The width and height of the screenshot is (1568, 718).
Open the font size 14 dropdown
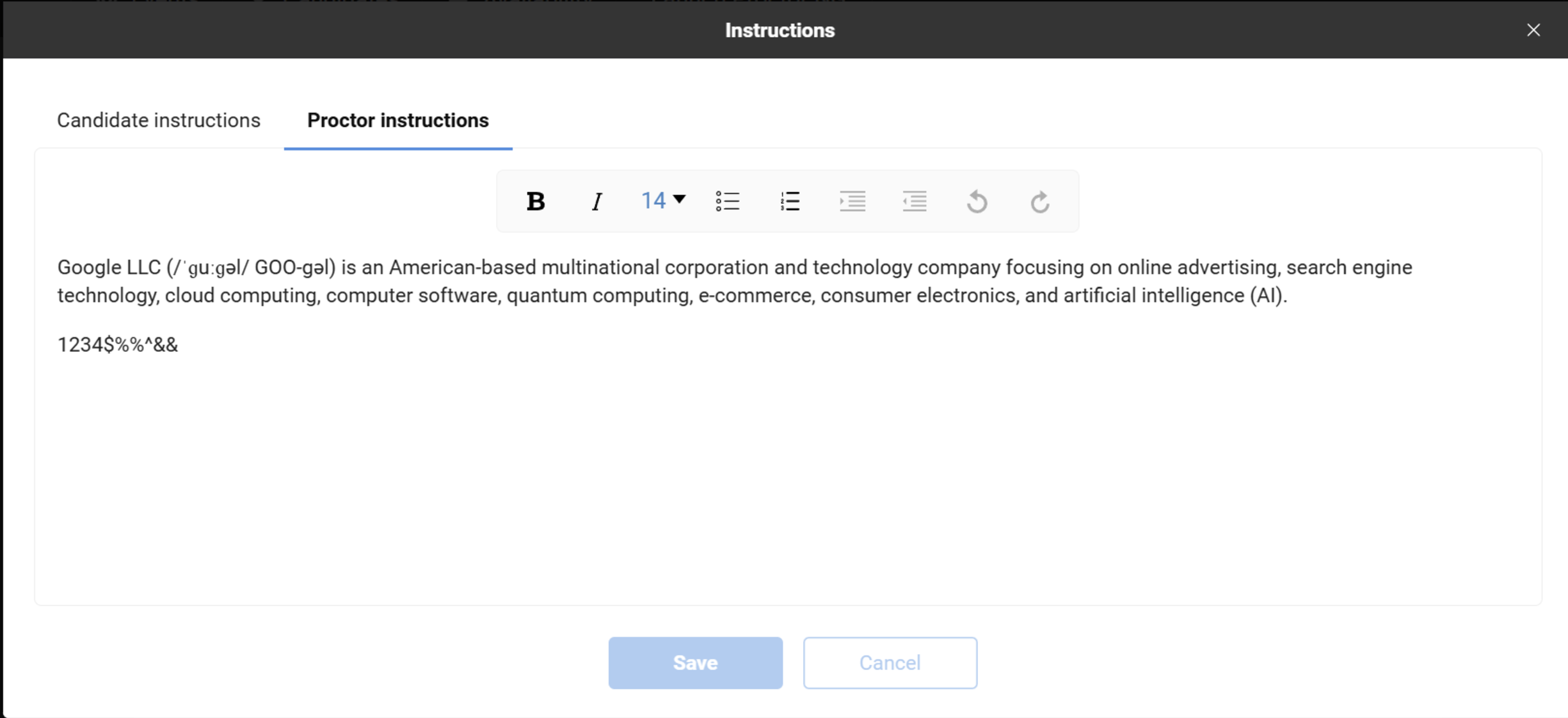click(664, 201)
